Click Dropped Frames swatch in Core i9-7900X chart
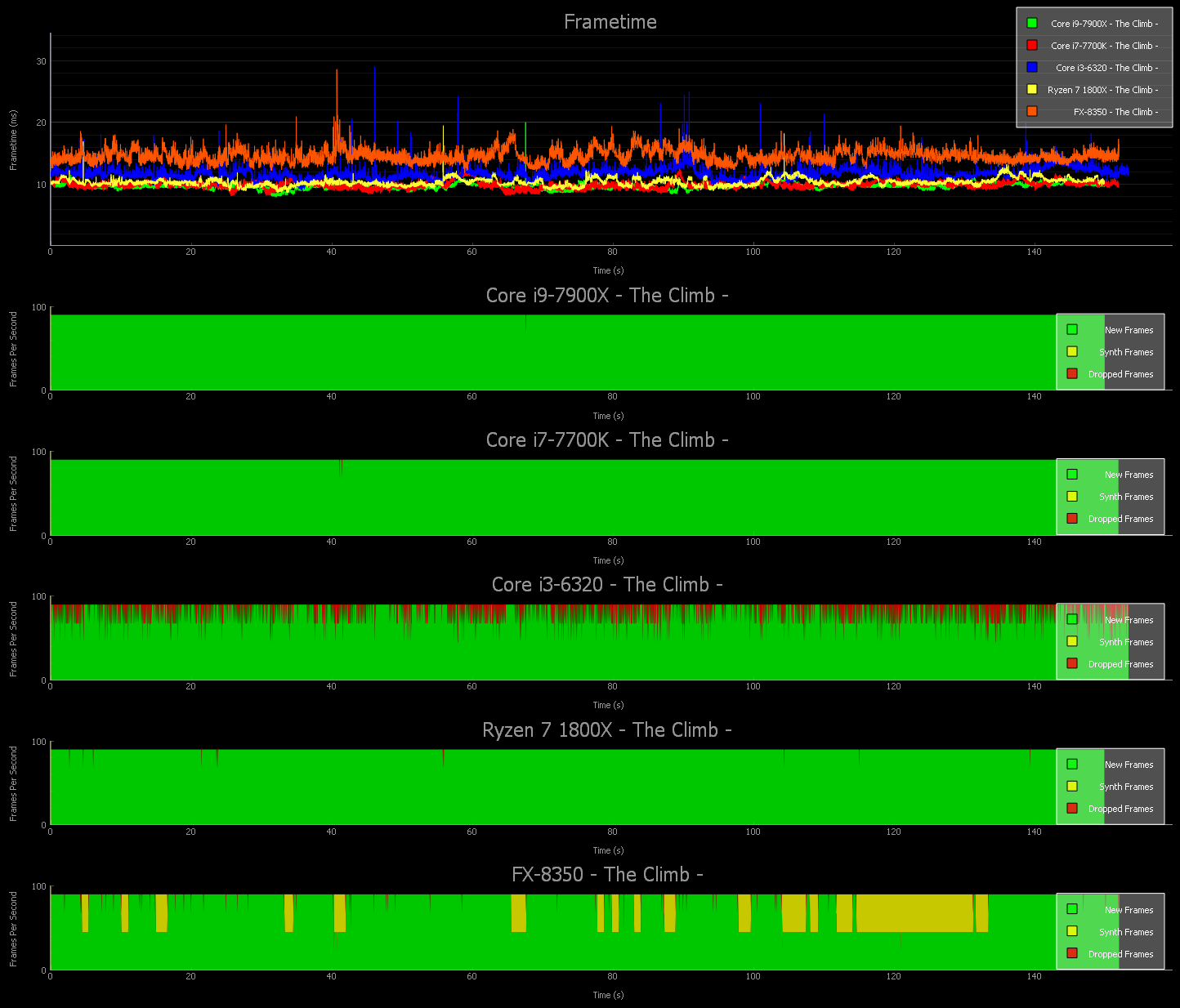This screenshot has height=1008, width=1180. click(1072, 374)
